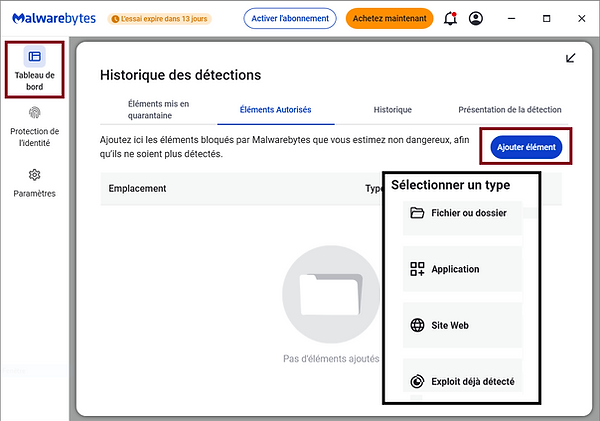The image size is (600, 421).
Task: Select Application type option
Action: pyautogui.click(x=462, y=269)
